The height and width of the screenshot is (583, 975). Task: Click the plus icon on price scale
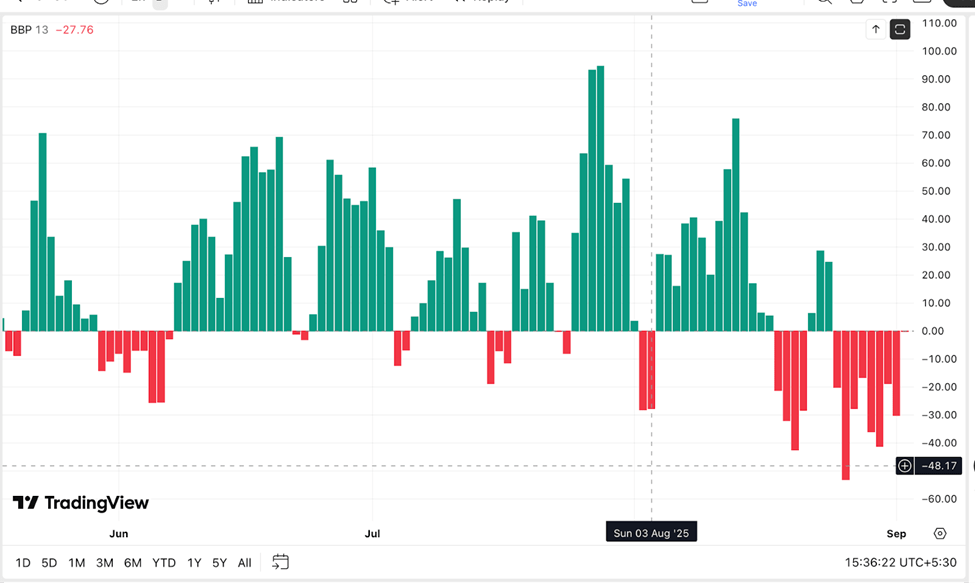[x=904, y=466]
